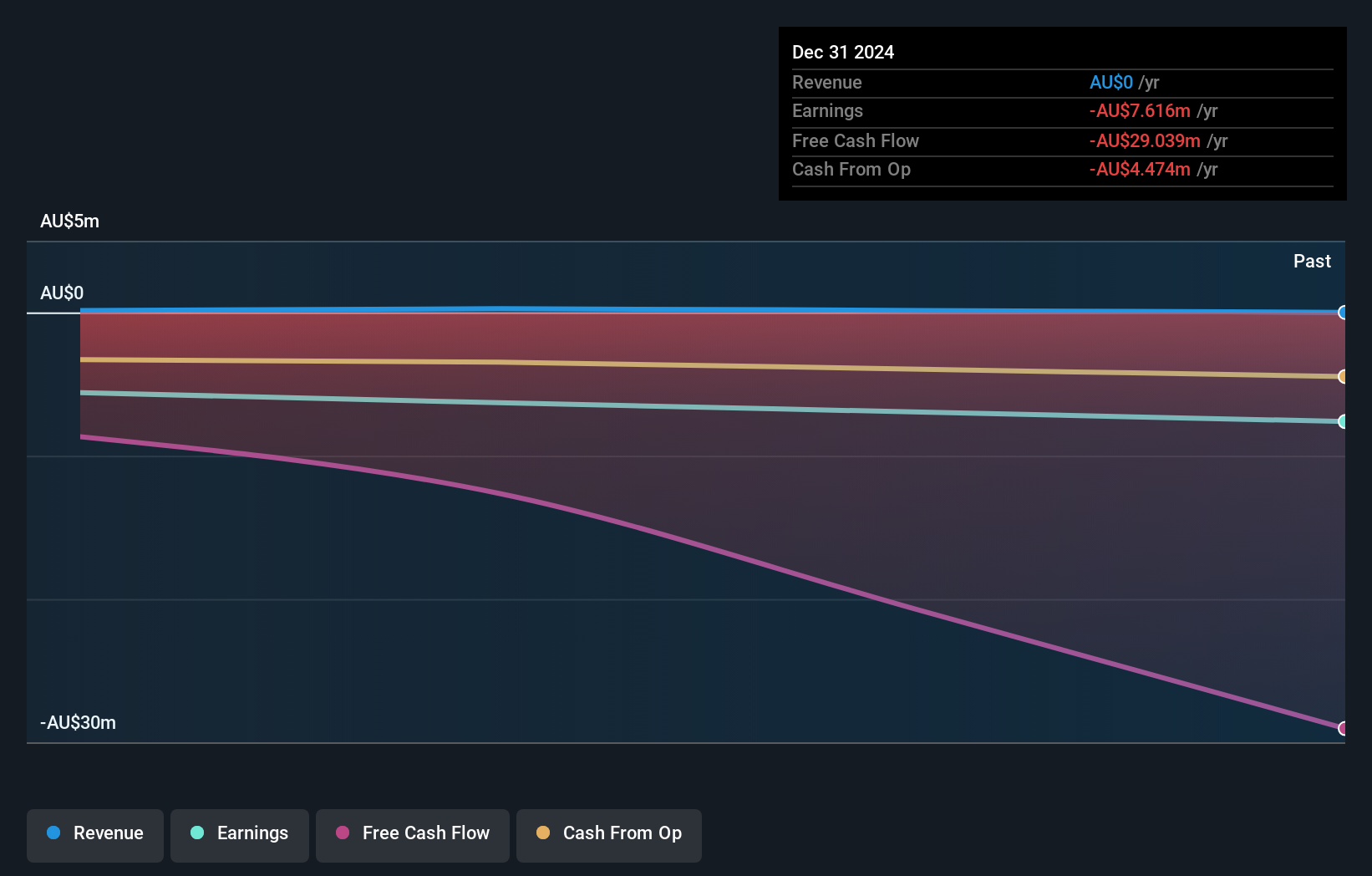Toggle the Free Cash Flow legend button
This screenshot has width=1372, height=876.
pyautogui.click(x=413, y=835)
